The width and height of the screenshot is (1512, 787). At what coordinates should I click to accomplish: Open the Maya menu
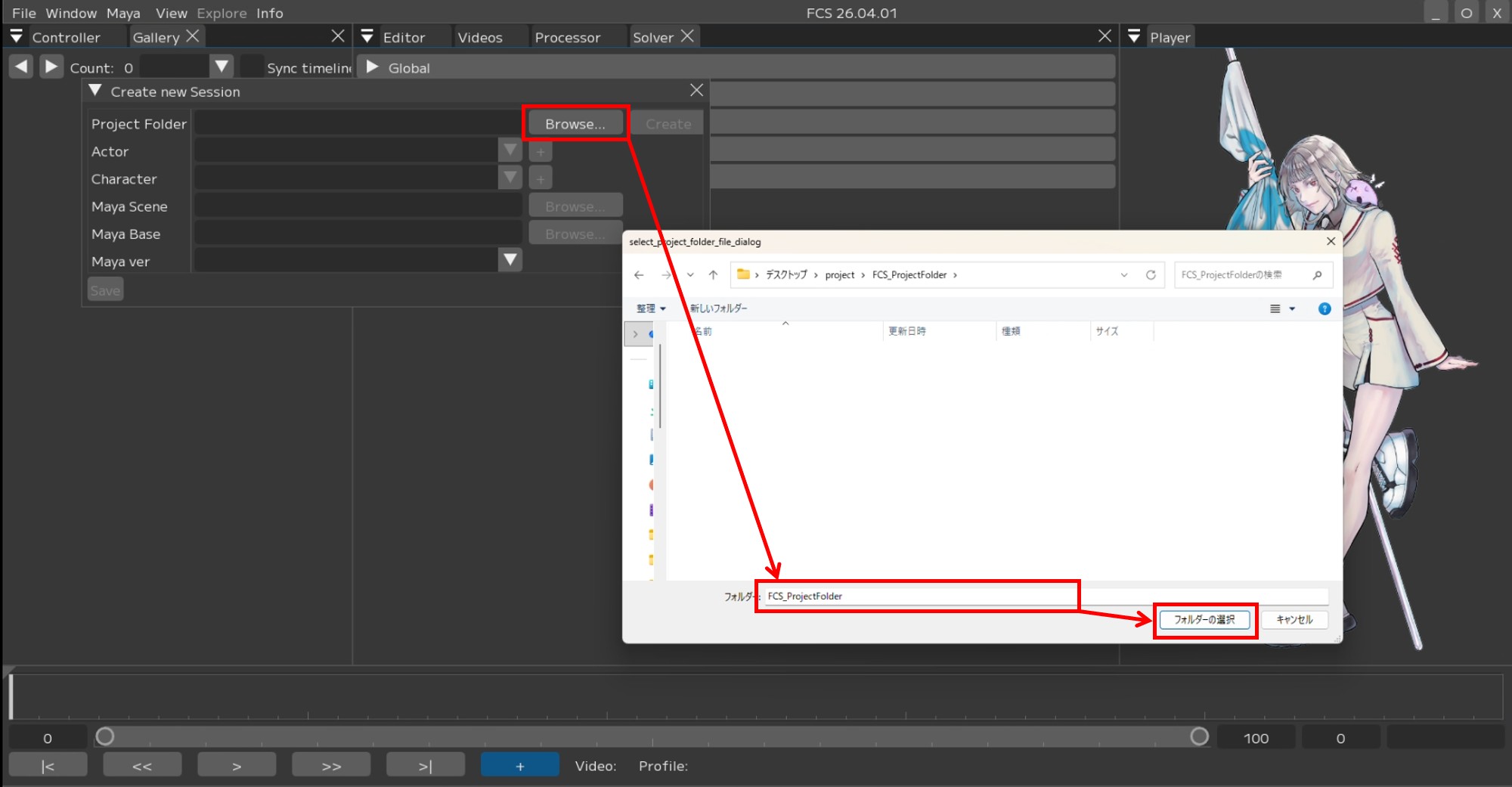(x=122, y=13)
